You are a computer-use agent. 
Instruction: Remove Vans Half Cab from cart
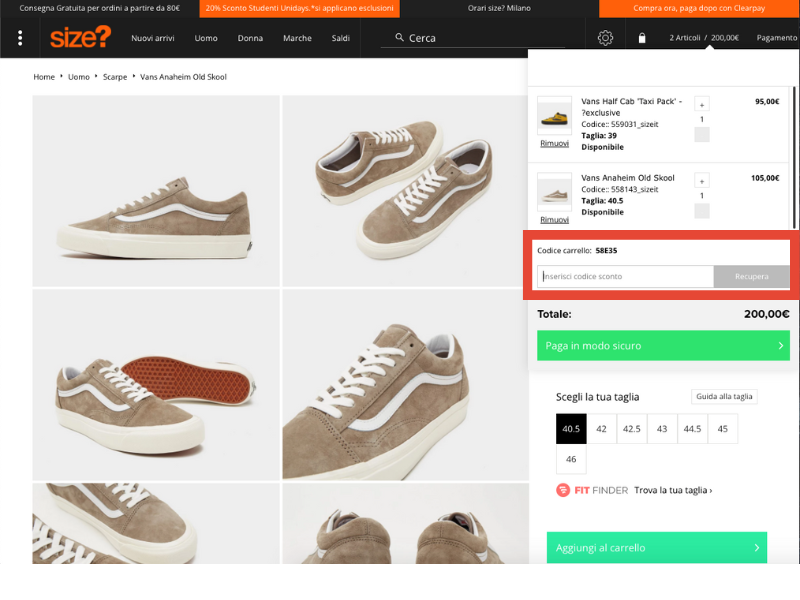pos(554,143)
